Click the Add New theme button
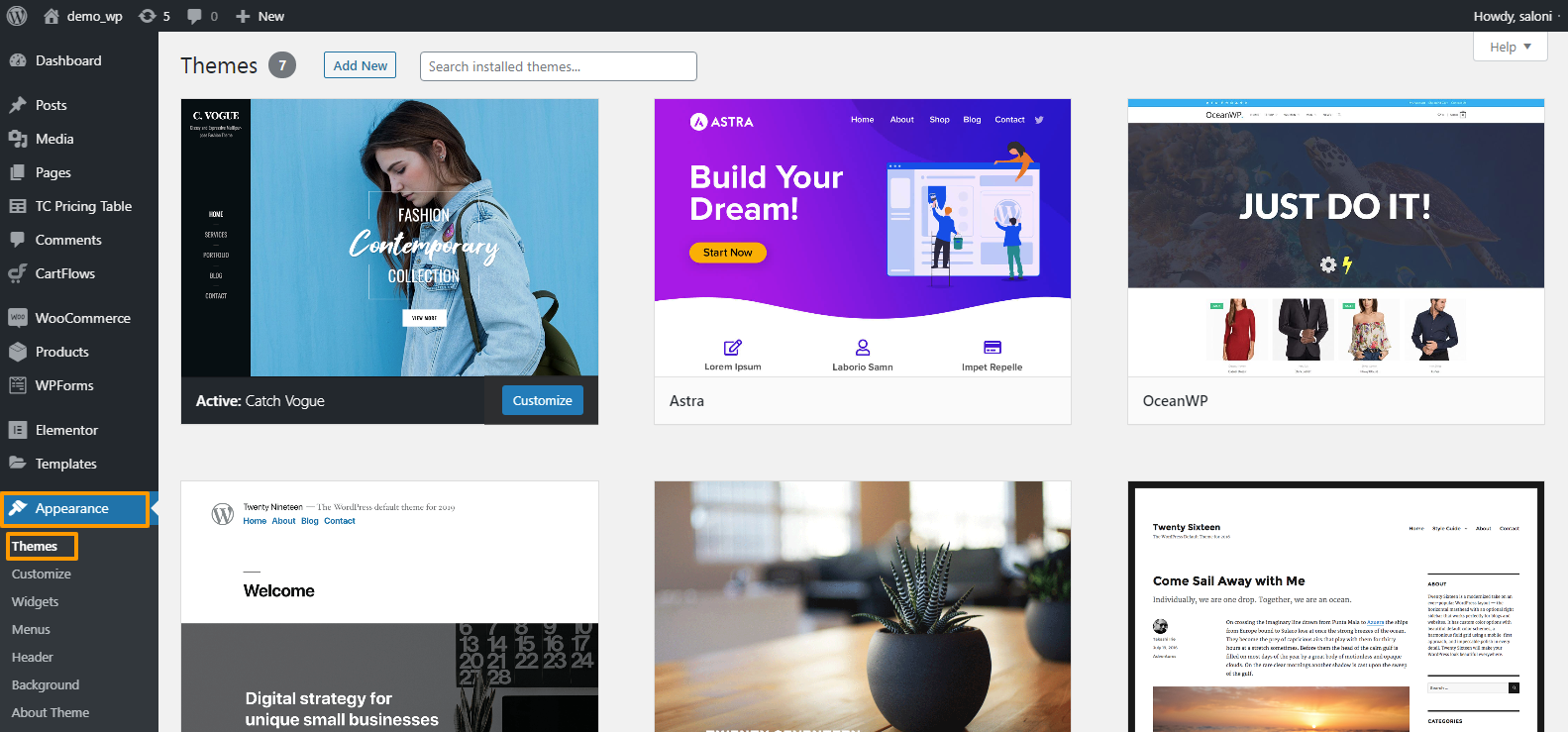 pyautogui.click(x=360, y=65)
